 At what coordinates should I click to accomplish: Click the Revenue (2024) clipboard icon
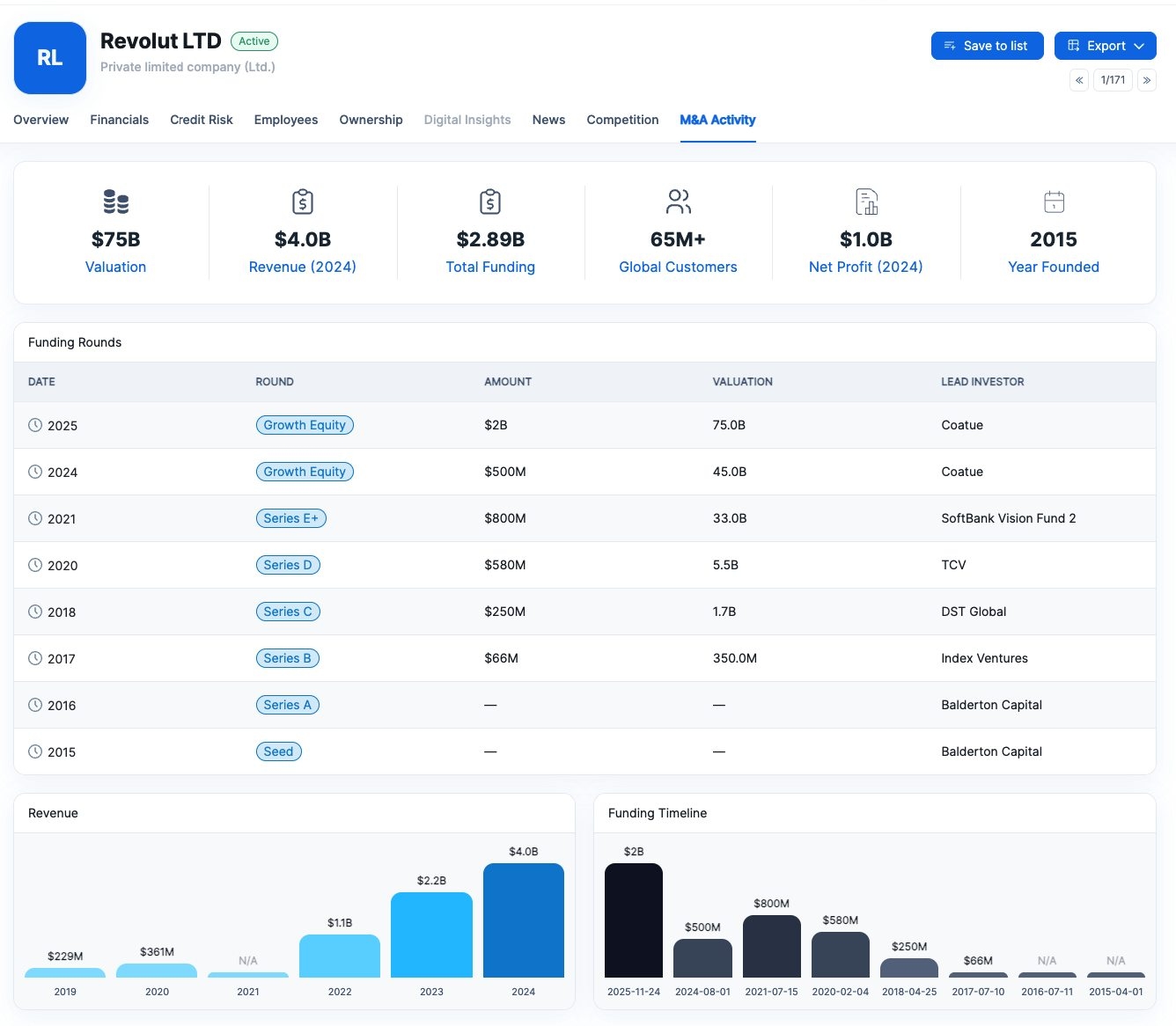click(x=303, y=202)
